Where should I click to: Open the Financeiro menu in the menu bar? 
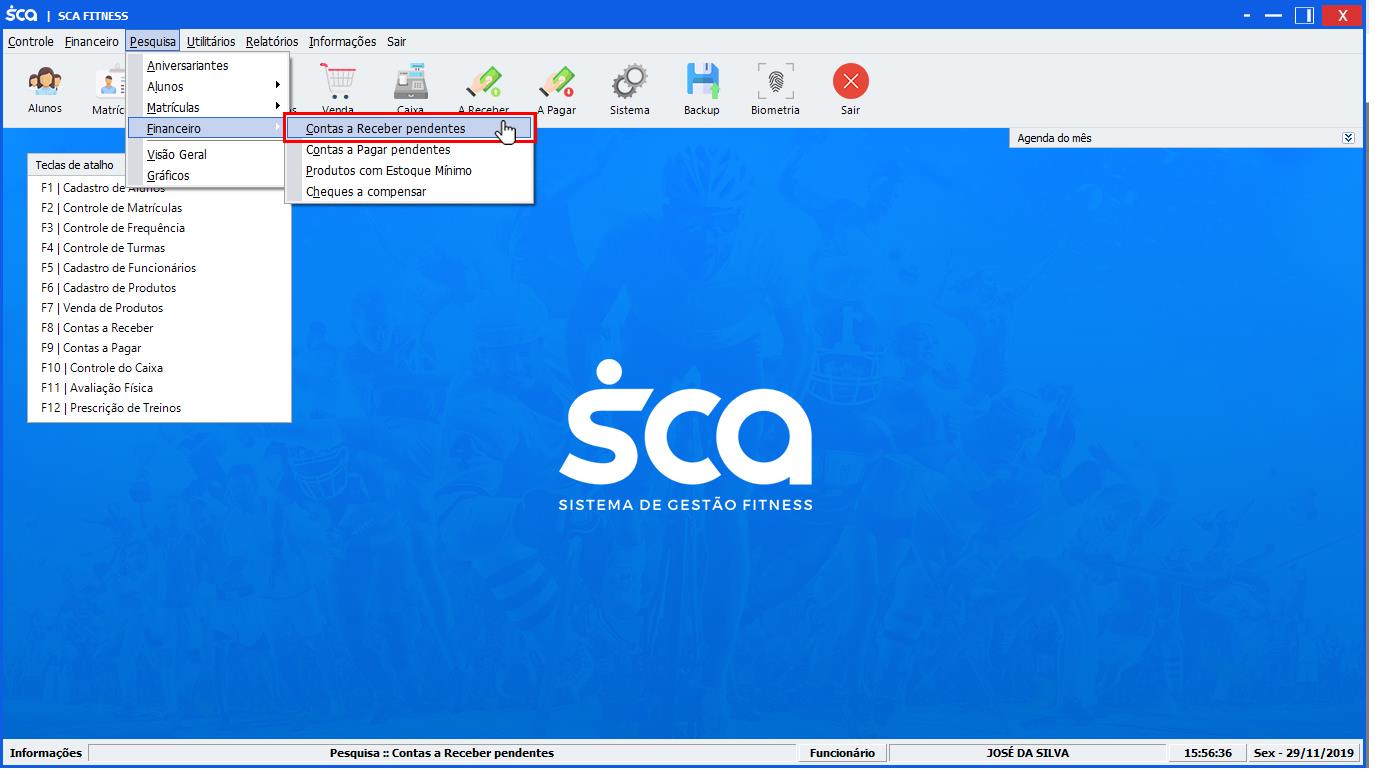pyautogui.click(x=91, y=42)
